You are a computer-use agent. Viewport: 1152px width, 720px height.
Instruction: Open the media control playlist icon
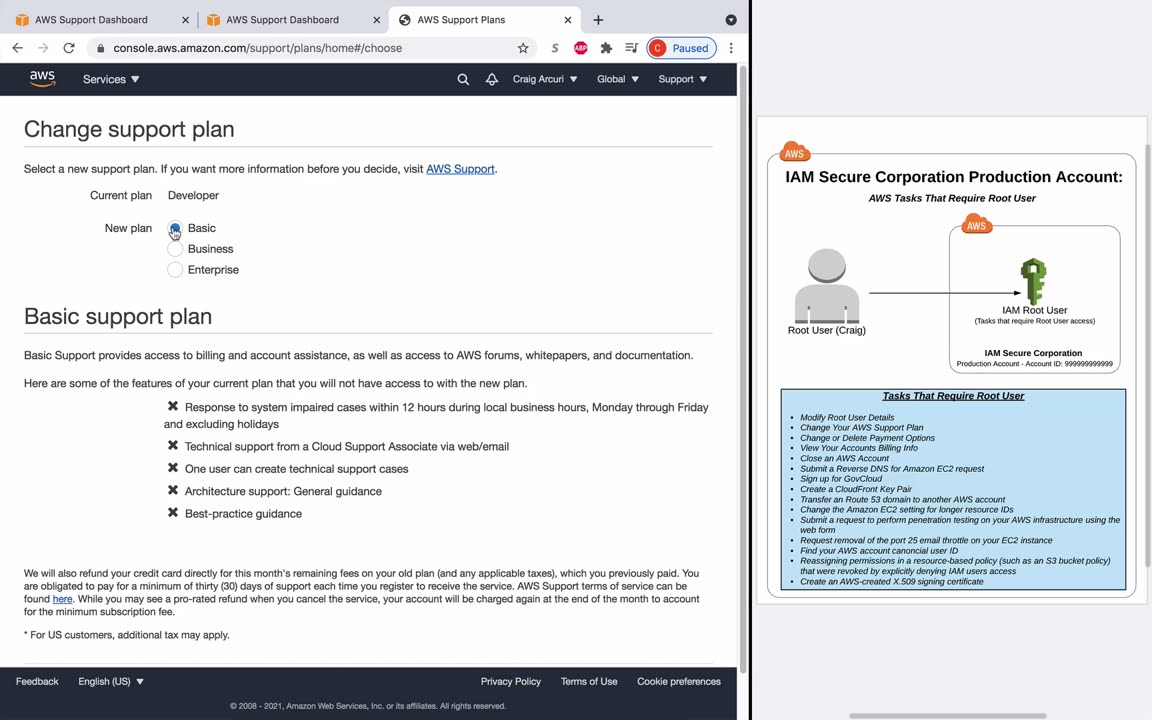(x=631, y=48)
